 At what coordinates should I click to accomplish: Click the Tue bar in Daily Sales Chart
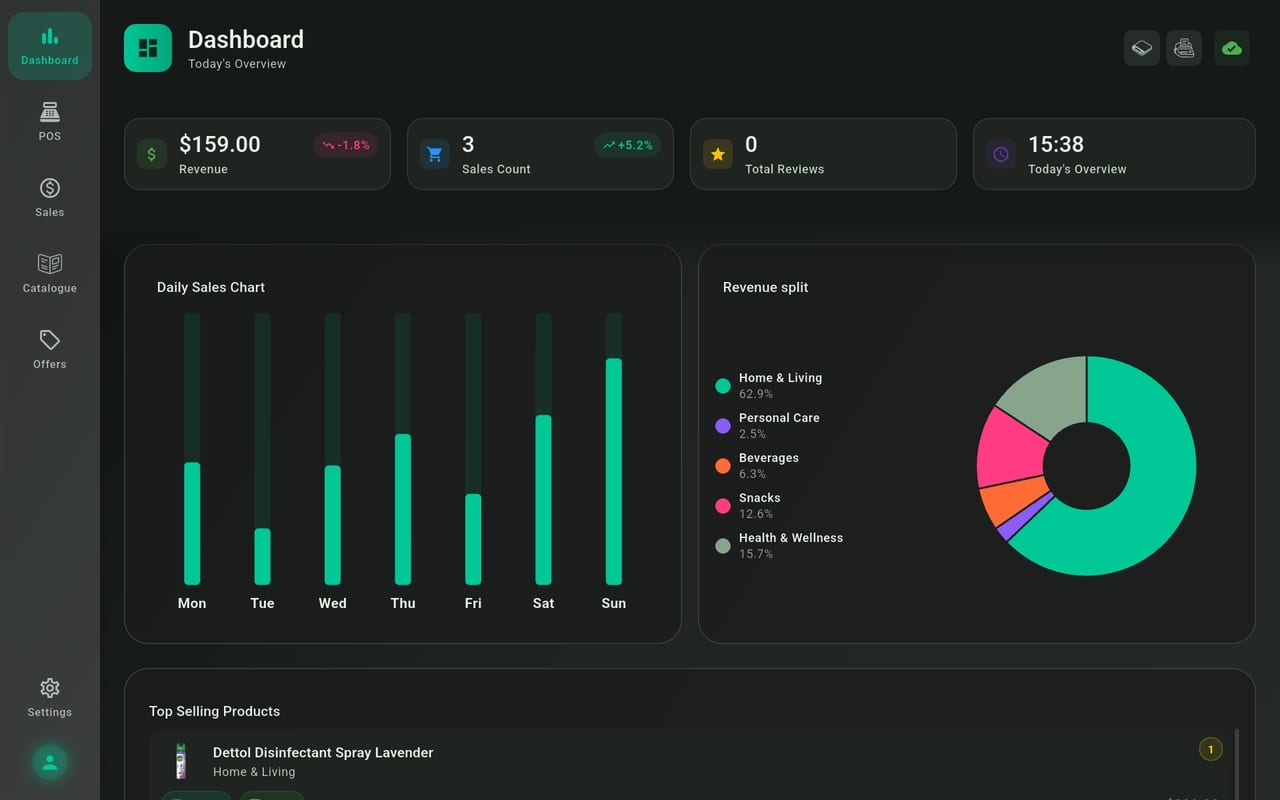262,556
